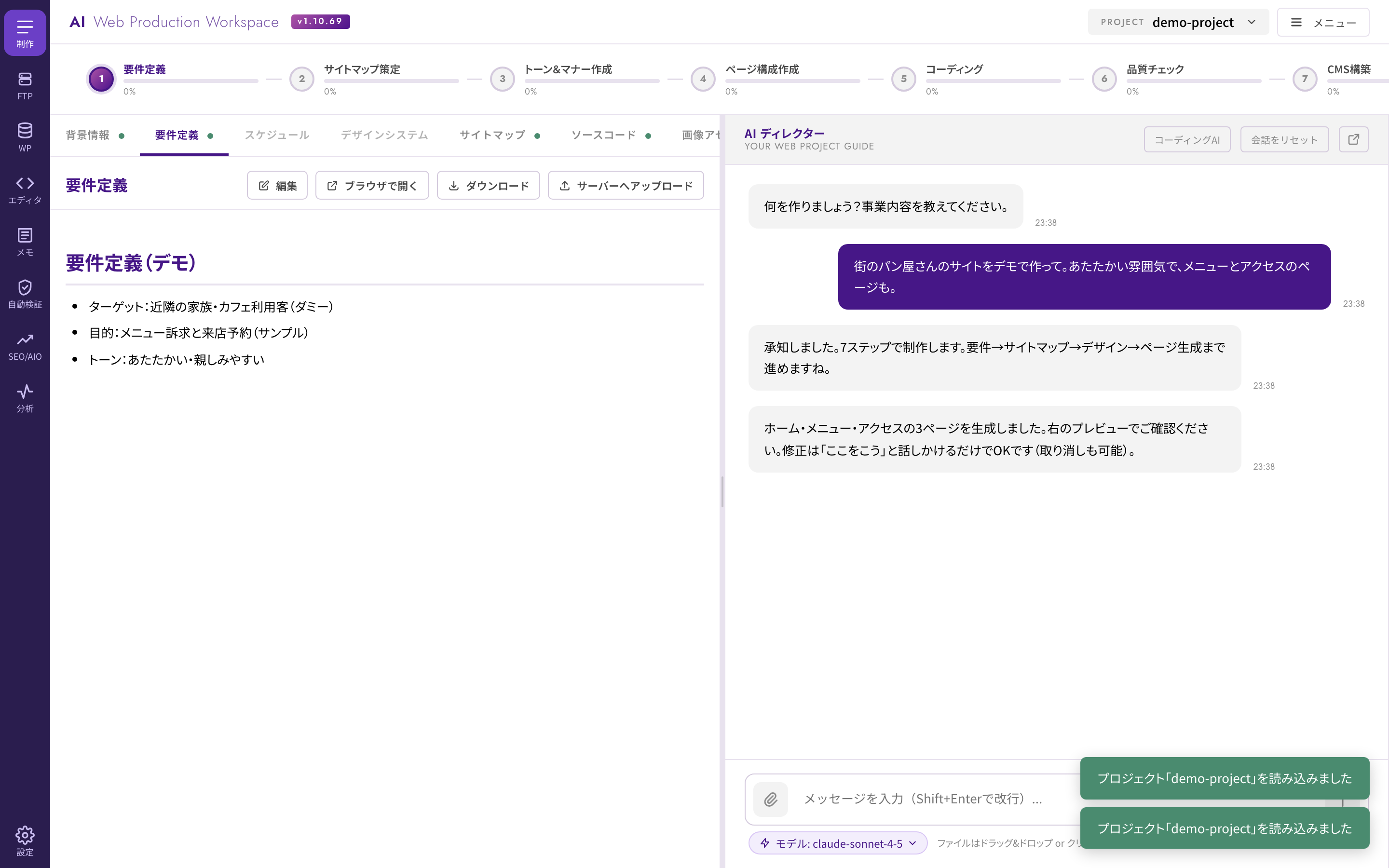Select step 4 ページ構成作成 circle
Image resolution: width=1389 pixels, height=868 pixels.
coord(703,79)
